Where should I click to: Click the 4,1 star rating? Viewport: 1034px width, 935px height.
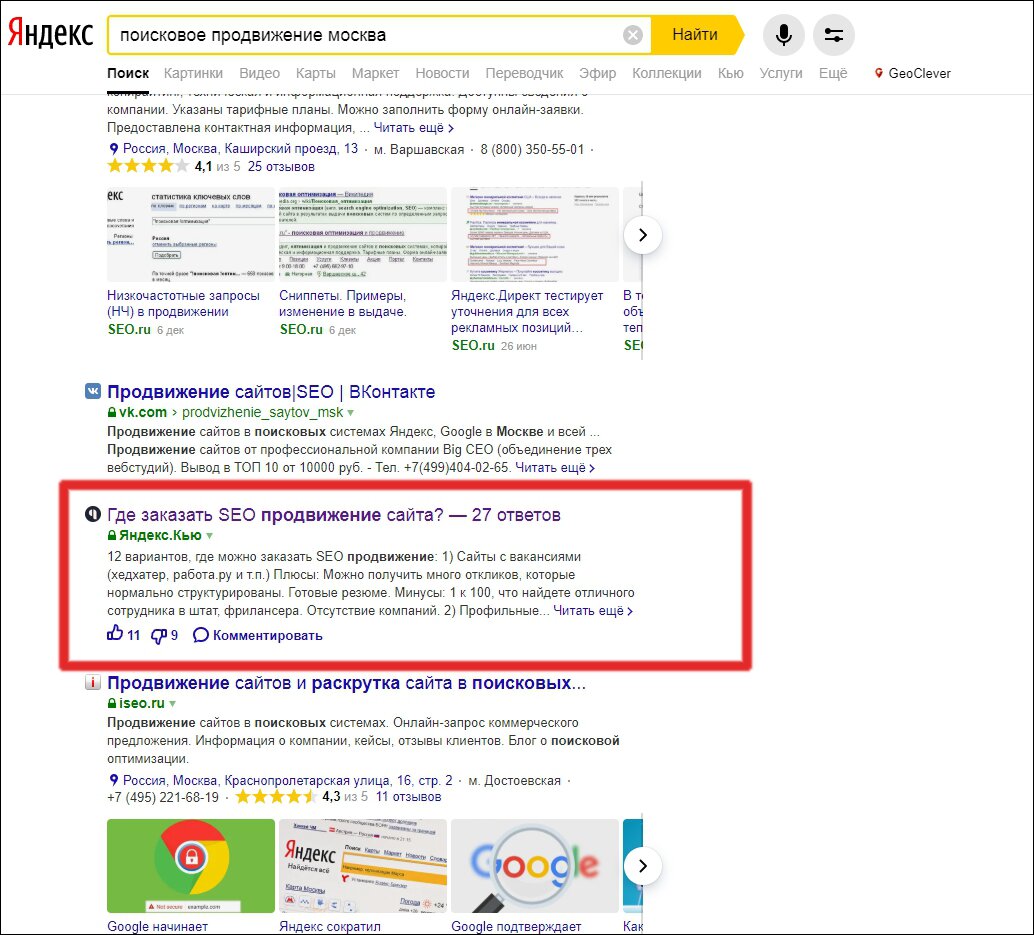148,166
